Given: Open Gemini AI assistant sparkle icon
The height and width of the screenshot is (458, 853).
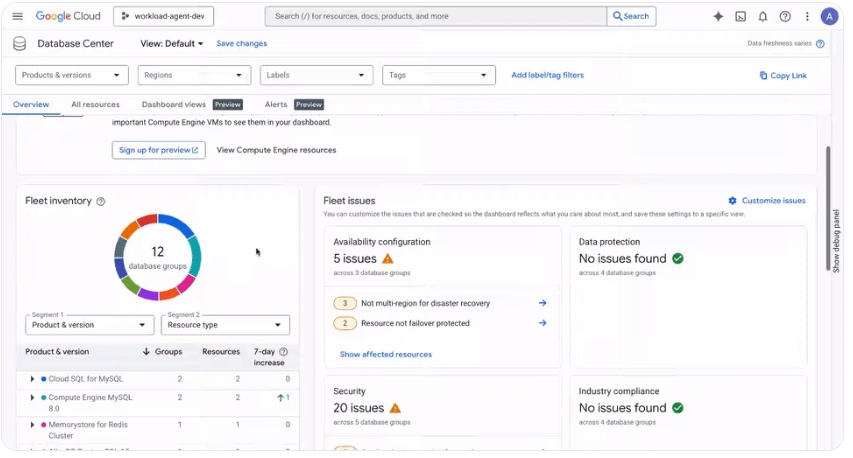Looking at the screenshot, I should [718, 16].
